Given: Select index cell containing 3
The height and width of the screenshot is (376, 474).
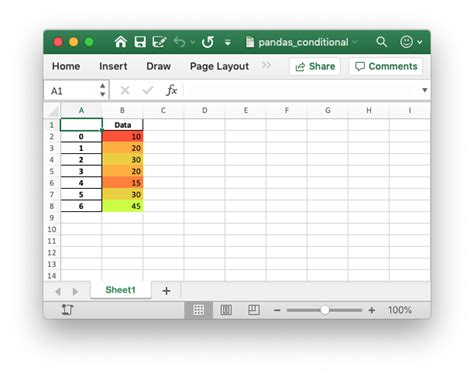Looking at the screenshot, I should pos(81,171).
